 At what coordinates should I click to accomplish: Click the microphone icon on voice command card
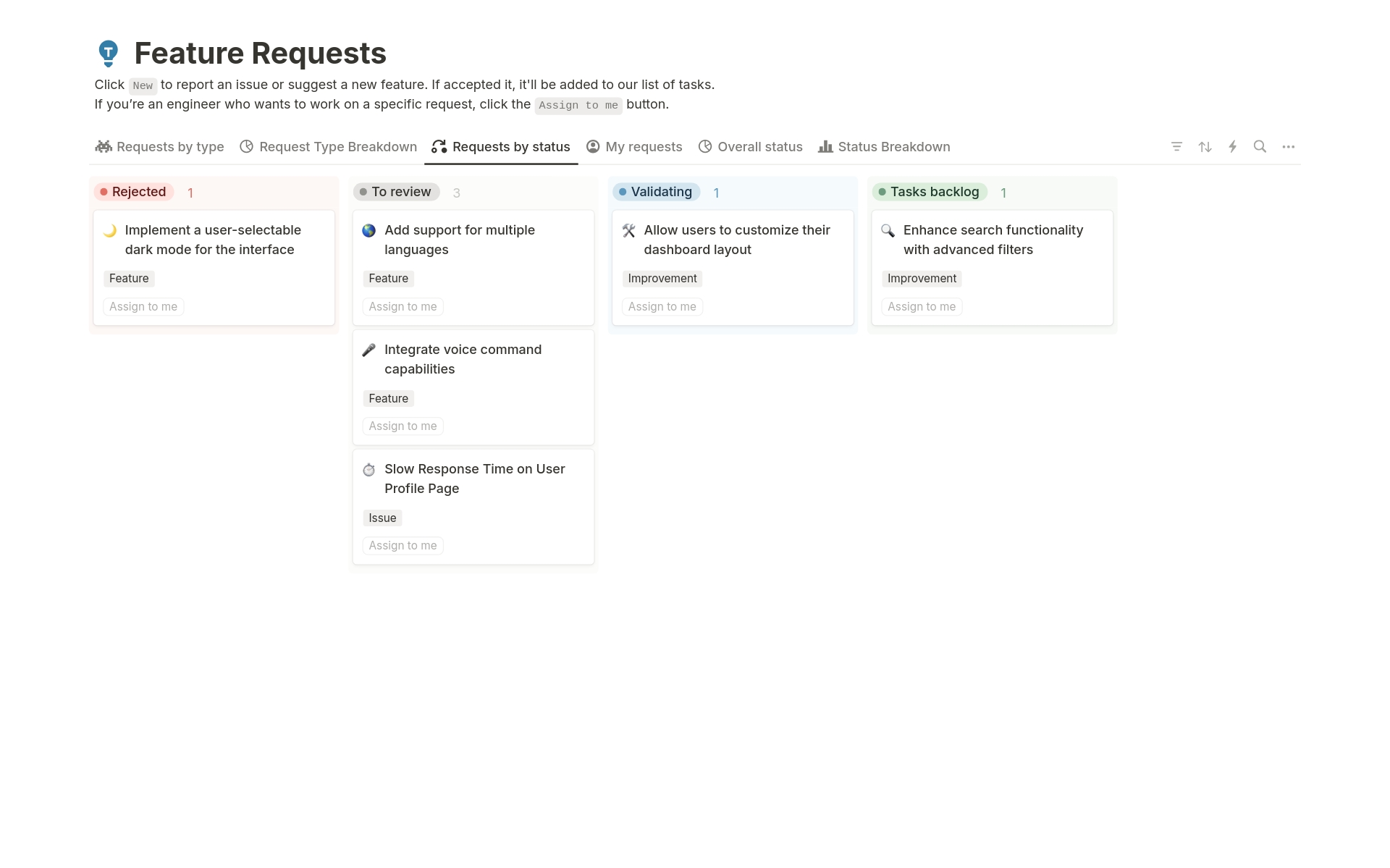[368, 350]
